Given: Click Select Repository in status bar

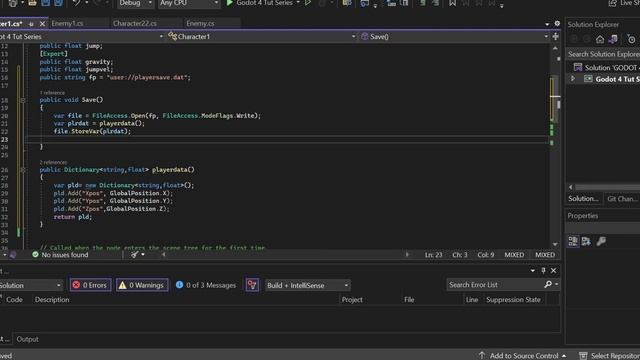Looking at the screenshot, I should coord(610,356).
